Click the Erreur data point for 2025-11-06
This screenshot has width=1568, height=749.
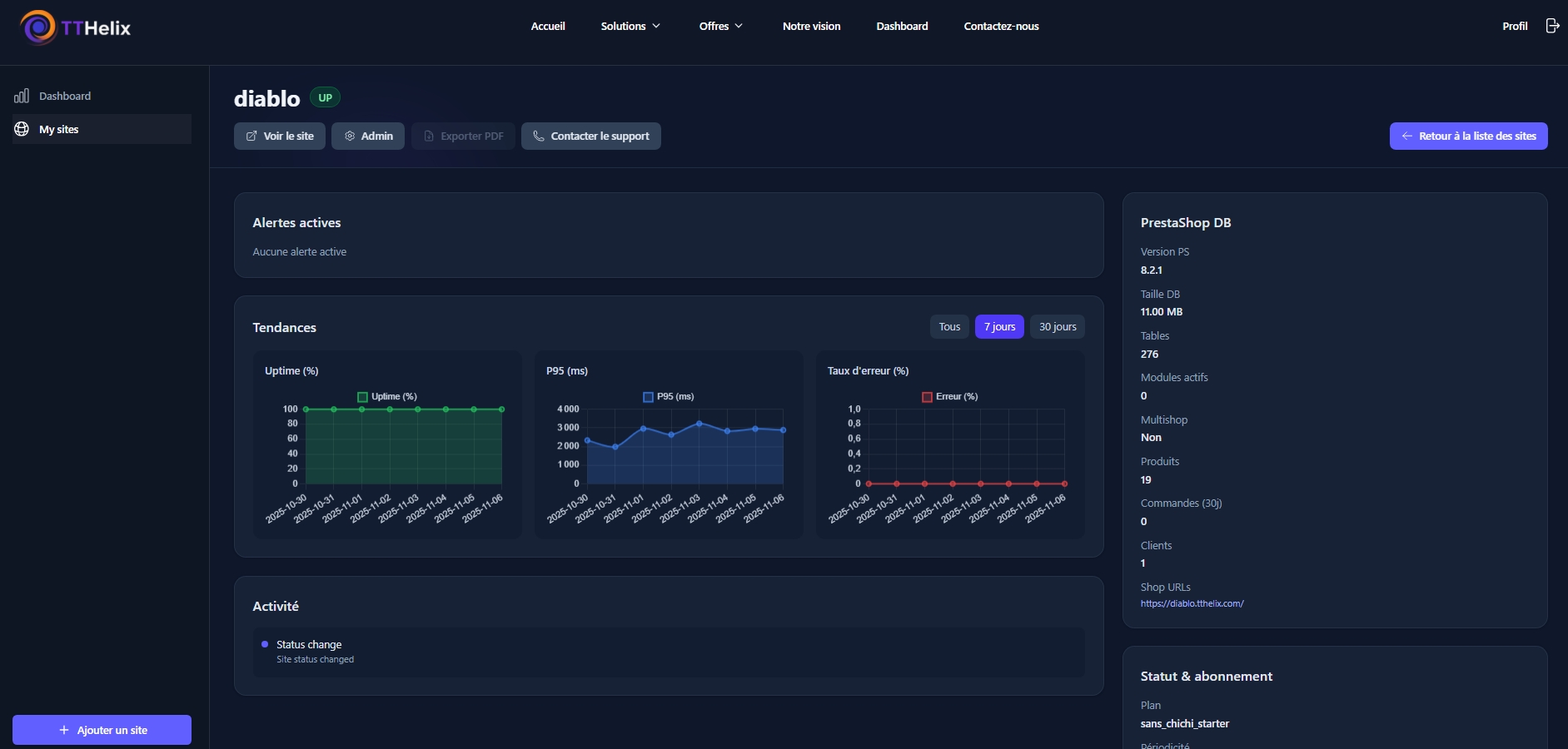pyautogui.click(x=1065, y=484)
